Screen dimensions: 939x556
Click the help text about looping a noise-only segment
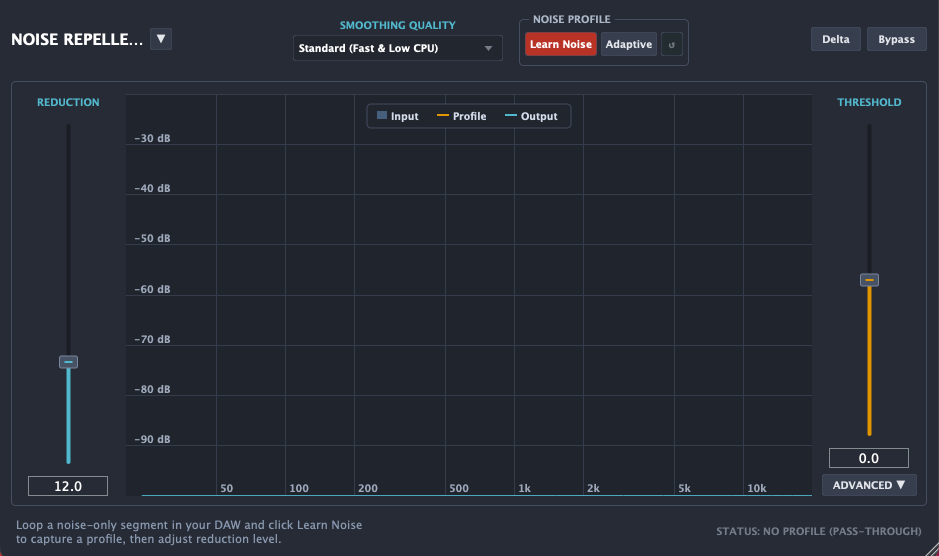[x=189, y=532]
